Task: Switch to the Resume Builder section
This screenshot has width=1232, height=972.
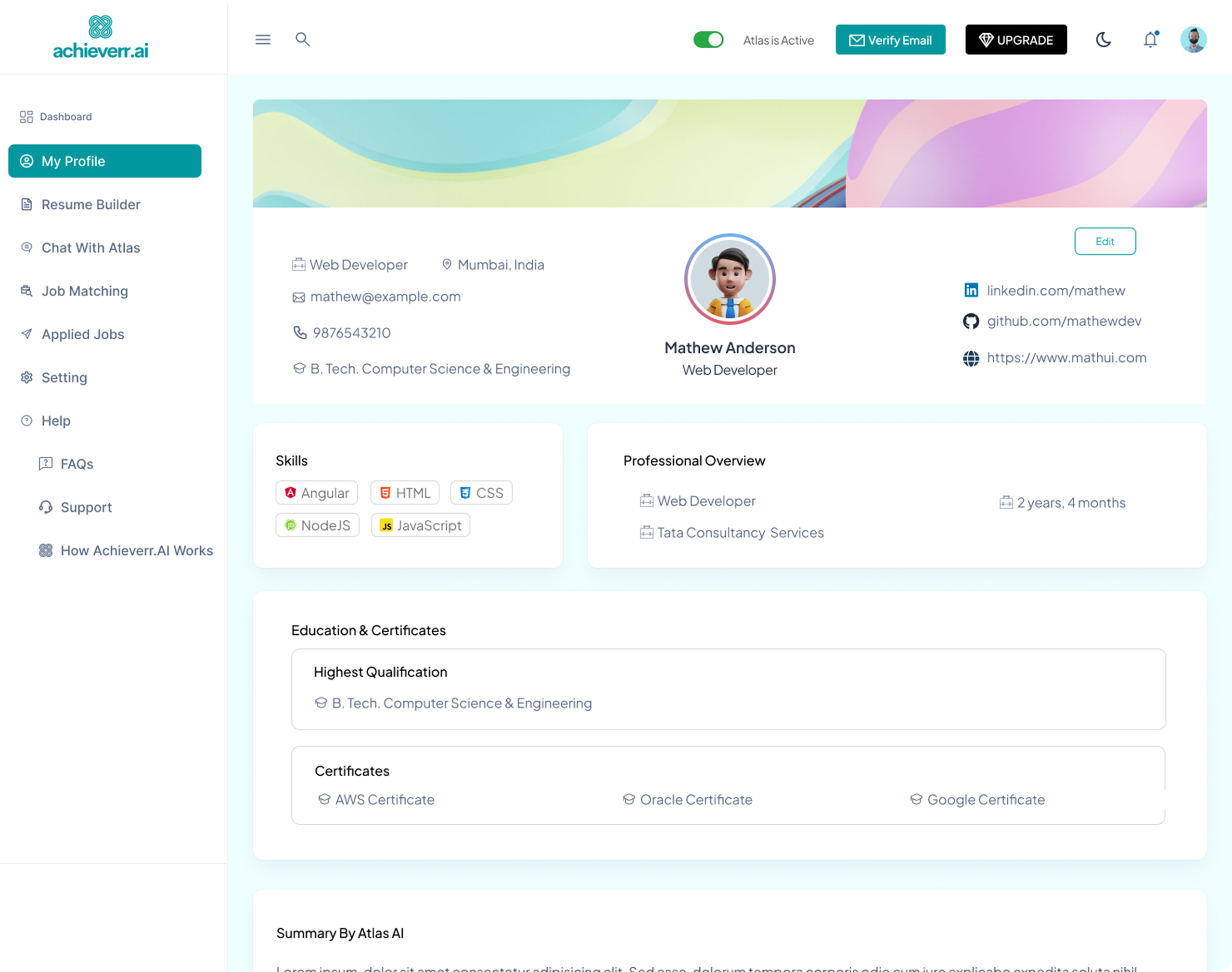Action: pyautogui.click(x=90, y=205)
